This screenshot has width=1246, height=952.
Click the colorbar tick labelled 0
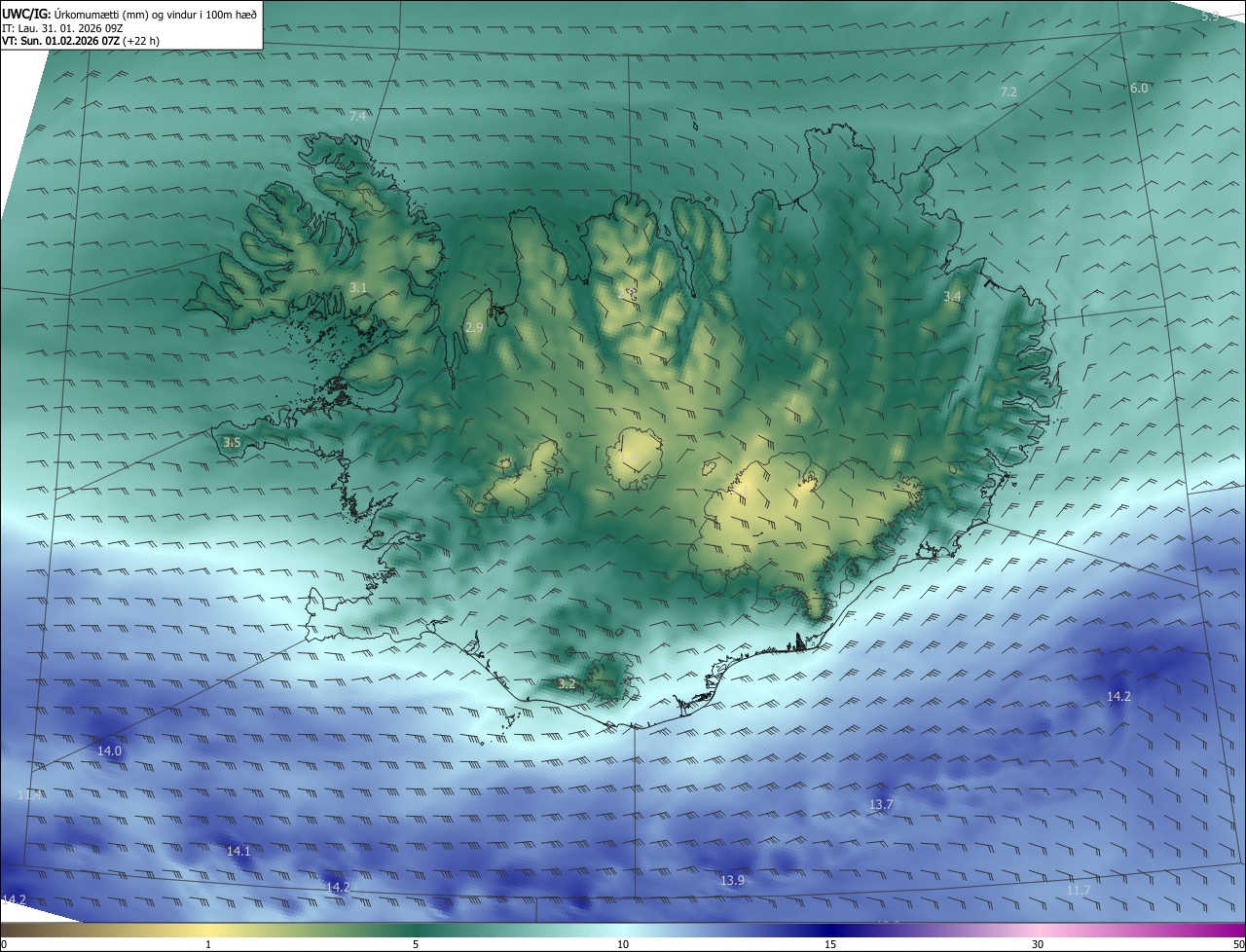(x=3, y=944)
